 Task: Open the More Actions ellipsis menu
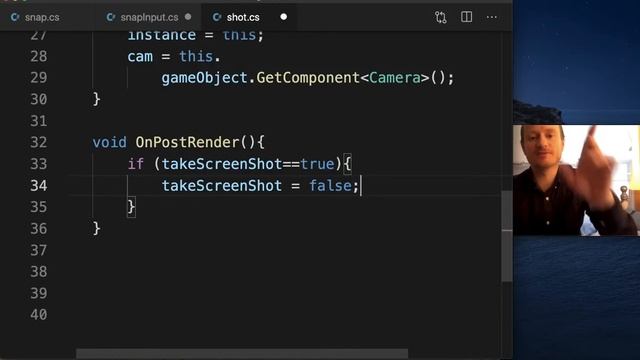pos(492,17)
